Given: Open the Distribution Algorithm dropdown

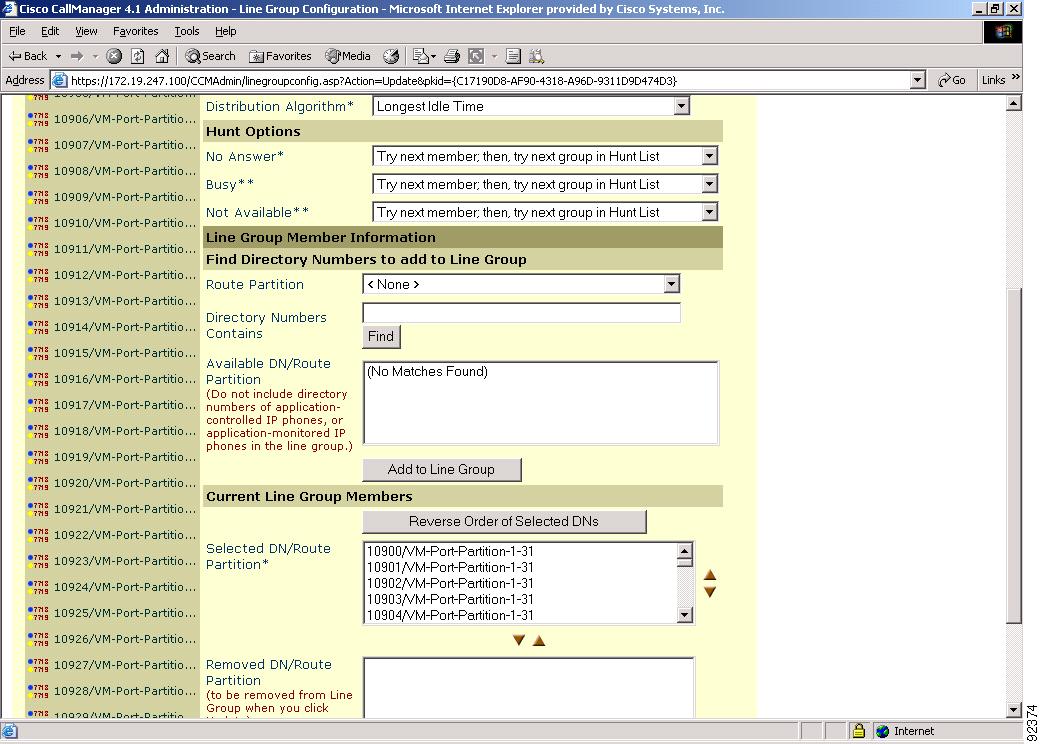Looking at the screenshot, I should pyautogui.click(x=681, y=106).
